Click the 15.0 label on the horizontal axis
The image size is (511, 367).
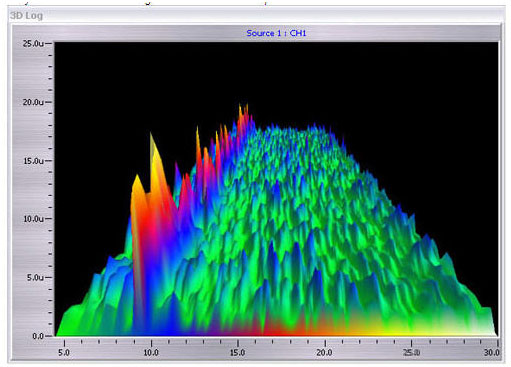click(x=237, y=353)
